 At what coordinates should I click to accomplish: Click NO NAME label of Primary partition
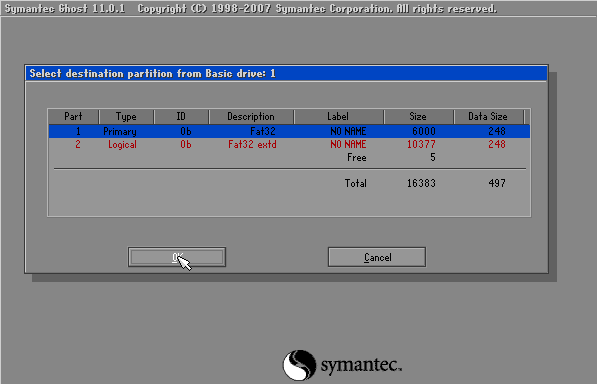coord(348,131)
